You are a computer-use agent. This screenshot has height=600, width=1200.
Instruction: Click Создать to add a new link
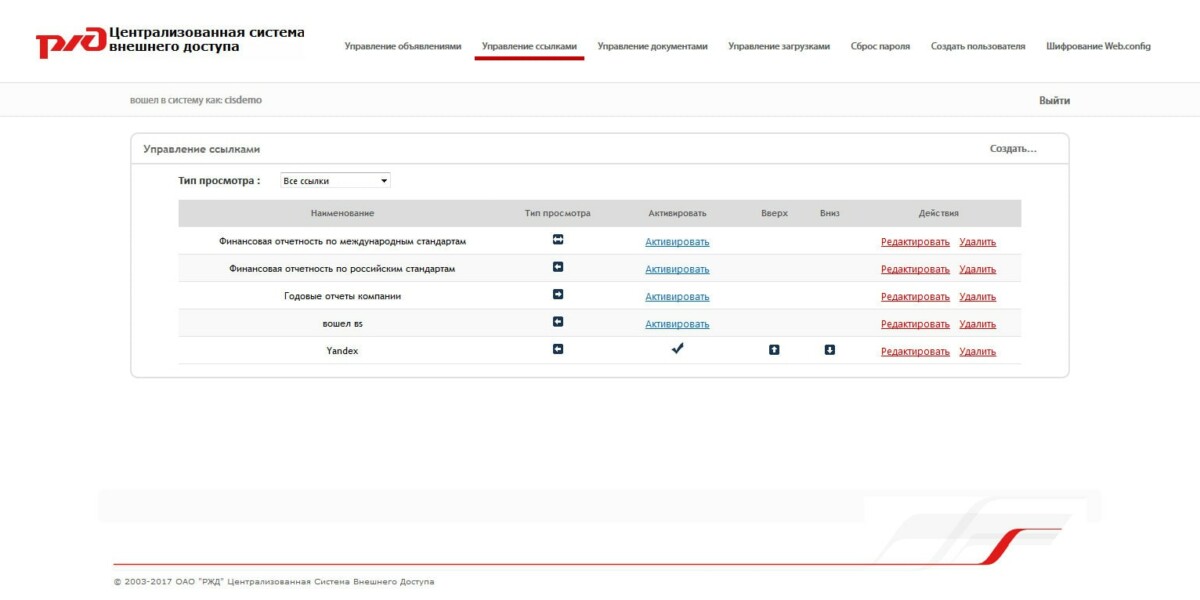[1012, 148]
